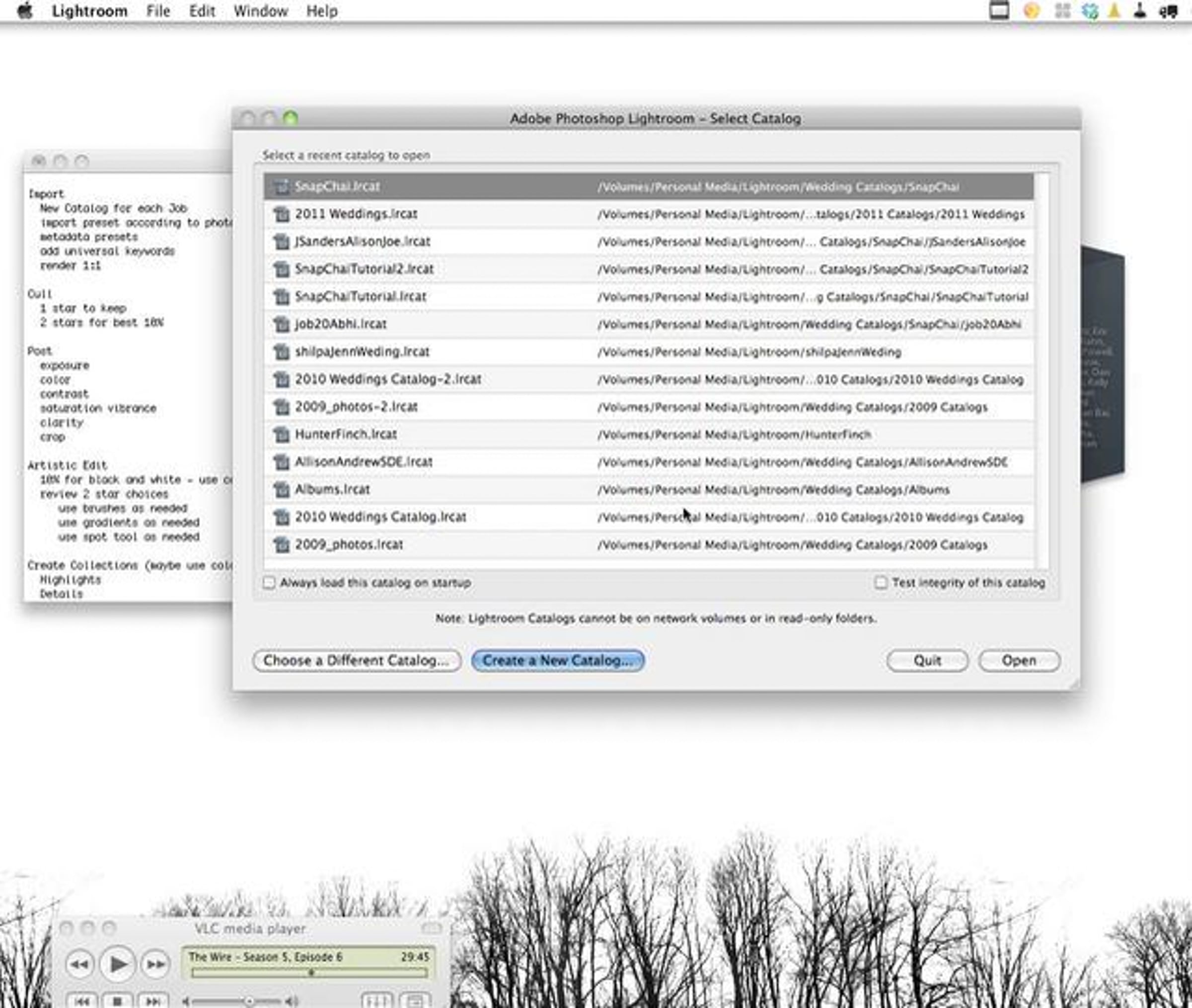Click VLC rewind button
The height and width of the screenshot is (1008, 1192).
coord(79,965)
